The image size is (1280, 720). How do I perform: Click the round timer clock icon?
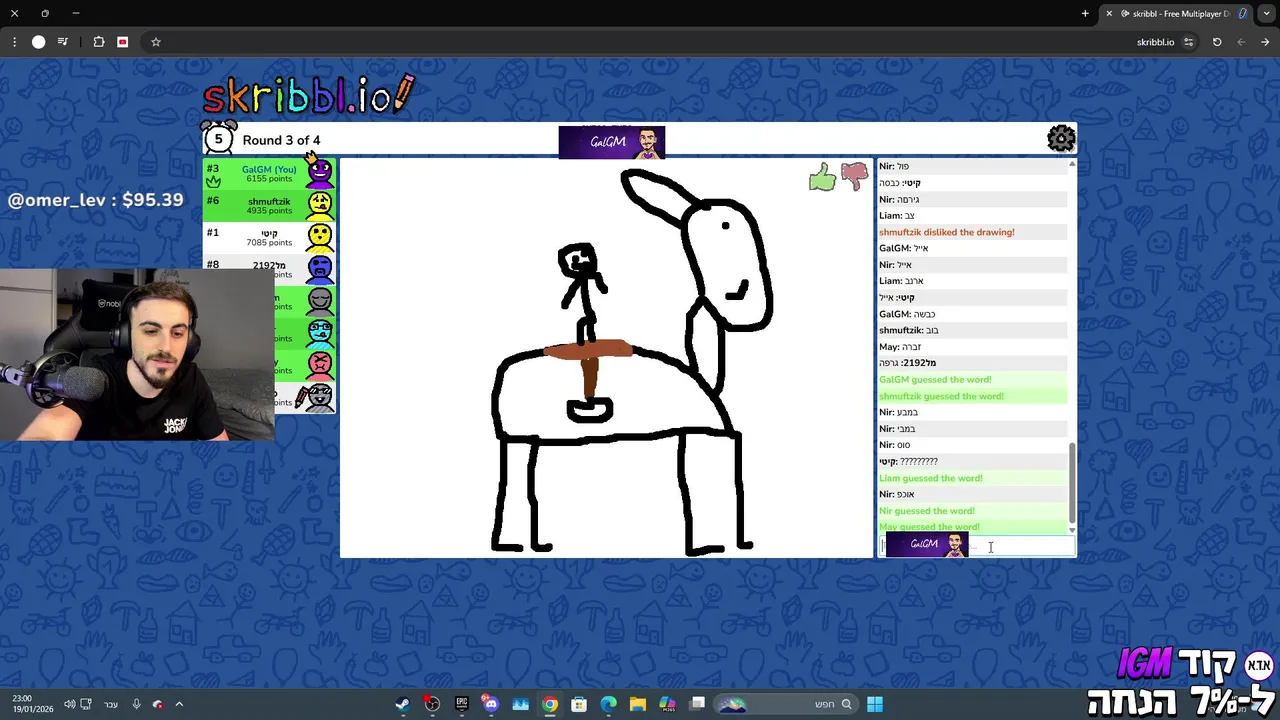218,138
